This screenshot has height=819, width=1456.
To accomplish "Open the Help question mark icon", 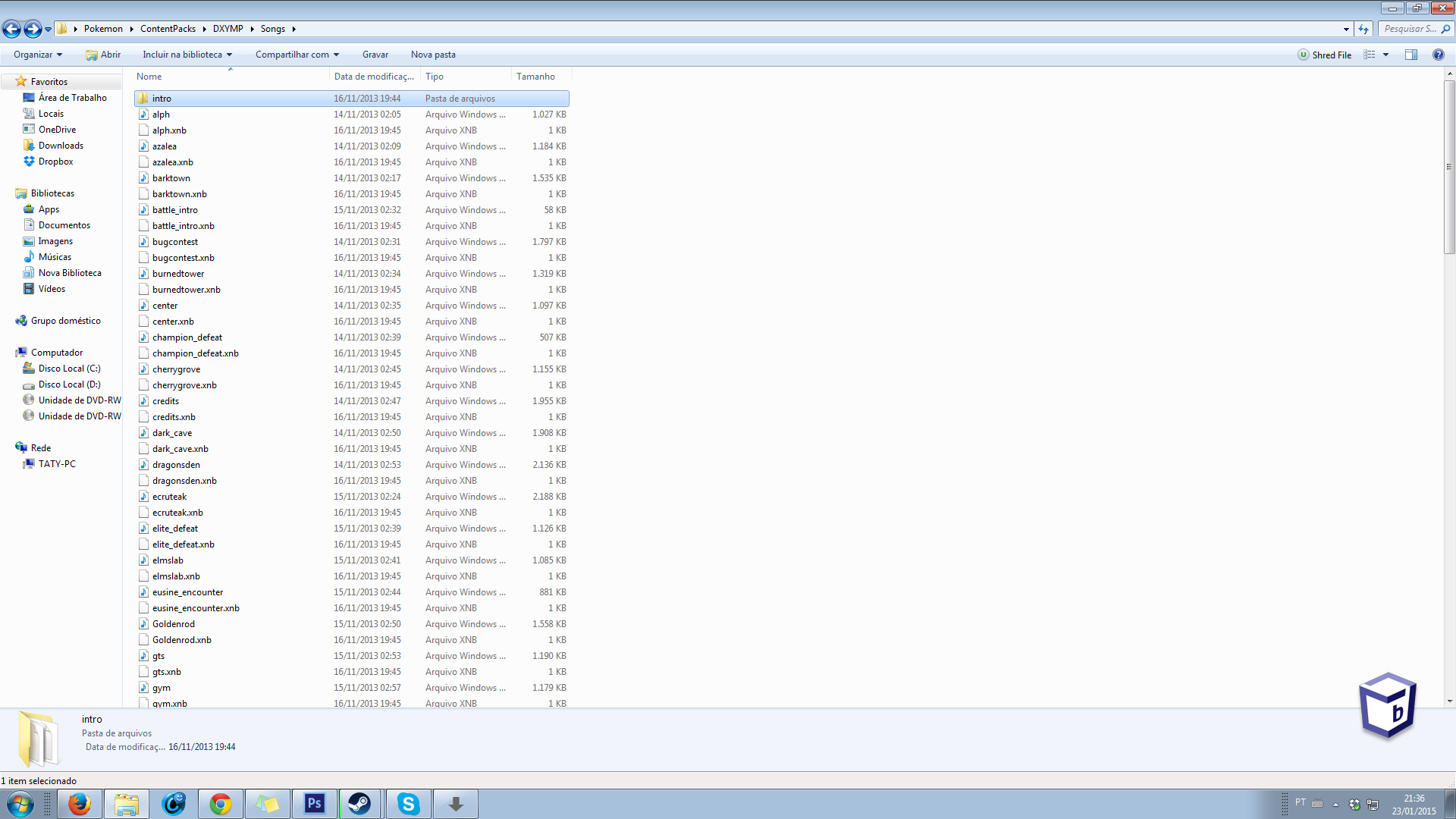I will click(1438, 55).
